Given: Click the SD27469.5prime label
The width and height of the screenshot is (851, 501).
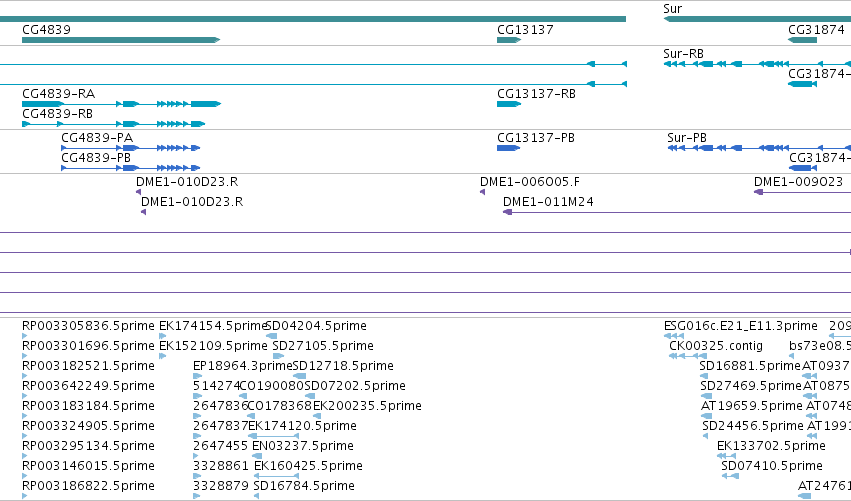Looking at the screenshot, I should 751,386.
